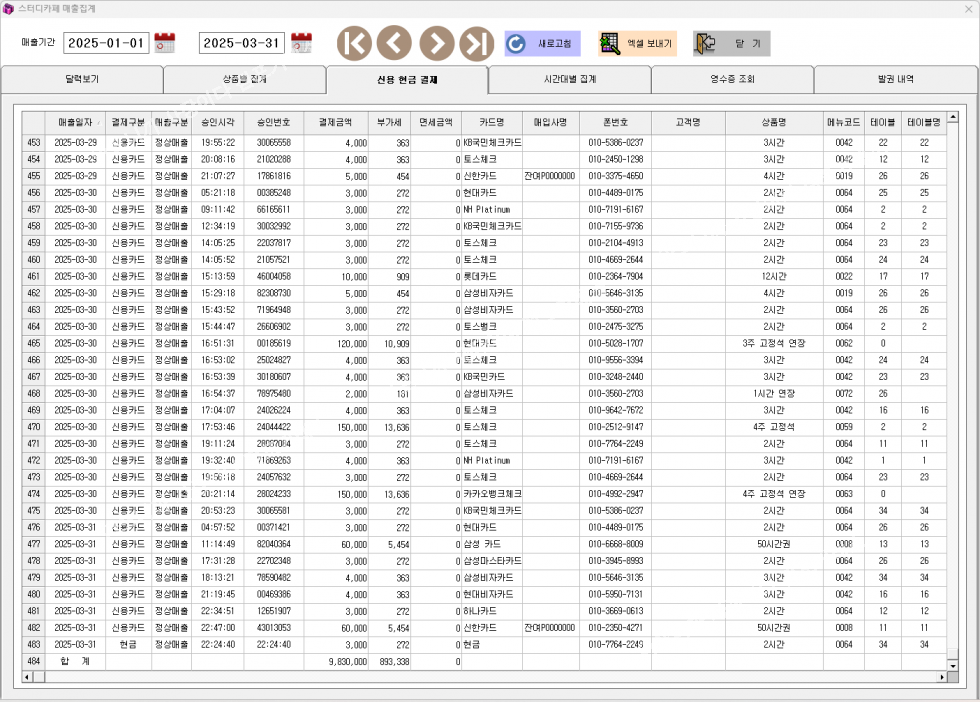Click the 결제구분 column header
Image resolution: width=980 pixels, height=702 pixels.
point(128,123)
